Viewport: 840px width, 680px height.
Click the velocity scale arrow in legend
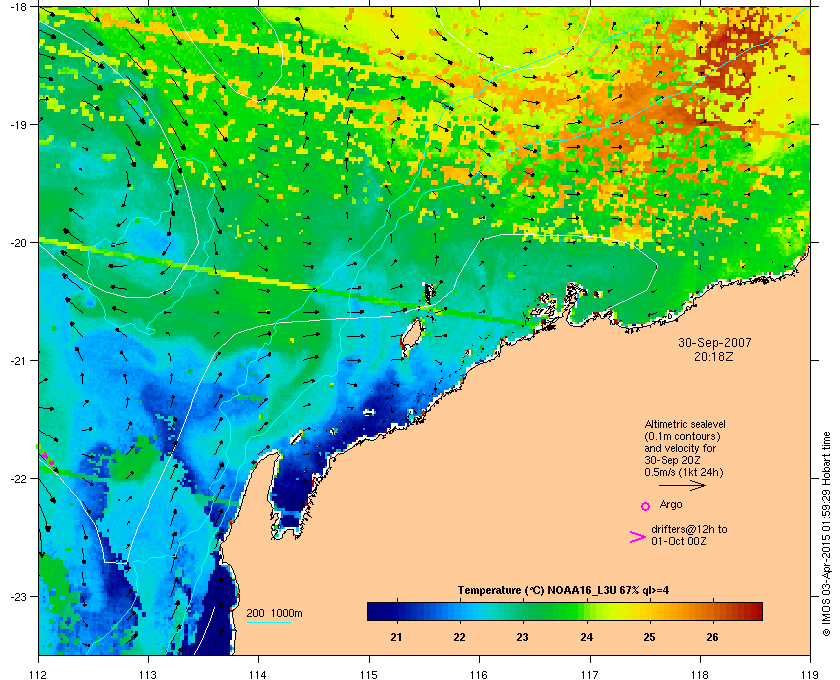click(682, 486)
